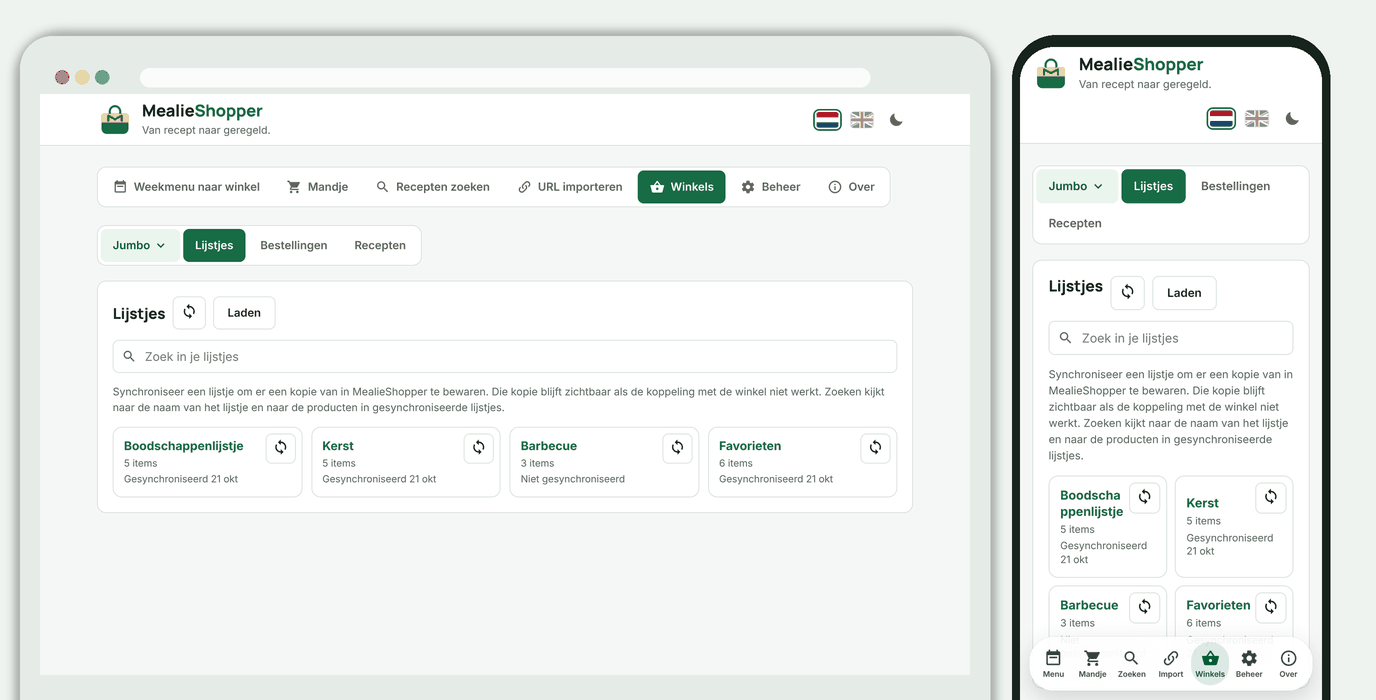Sync the Barbecue card on mobile

coord(1145,606)
